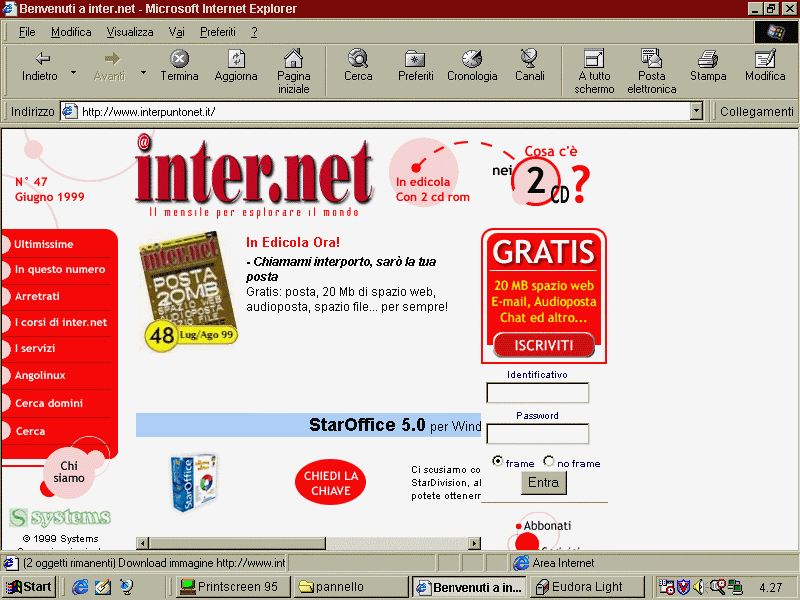The width and height of the screenshot is (800, 600).
Task: Open the Angolinux sidebar link
Action: click(x=40, y=376)
